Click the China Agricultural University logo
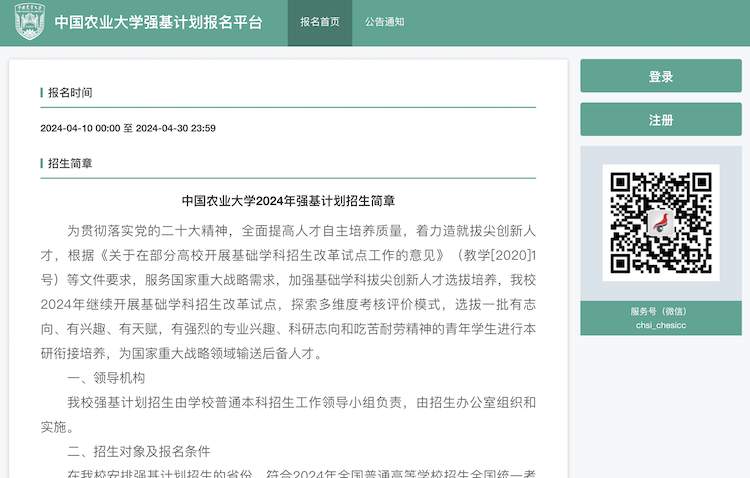Viewport: 750px width, 478px height. pos(27,21)
